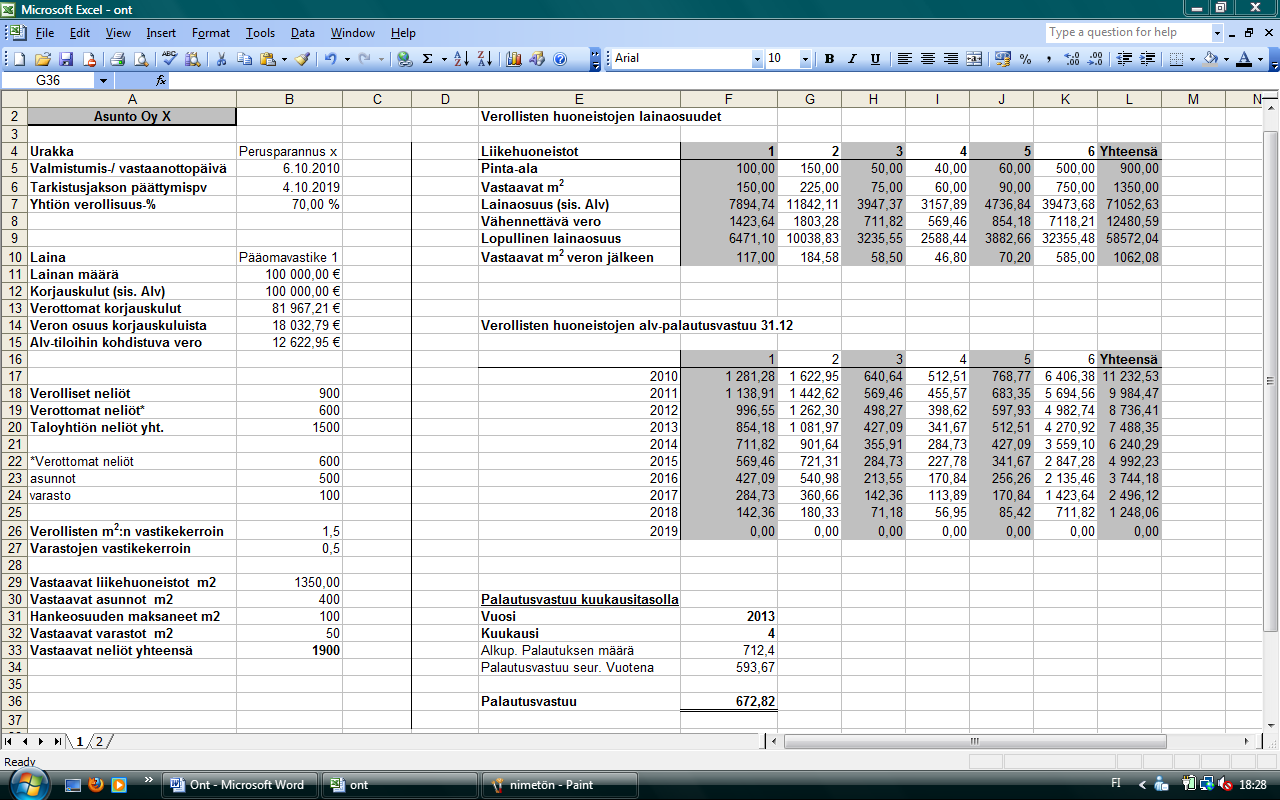Open the Insert menu
Image resolution: width=1280 pixels, height=800 pixels.
tap(161, 33)
